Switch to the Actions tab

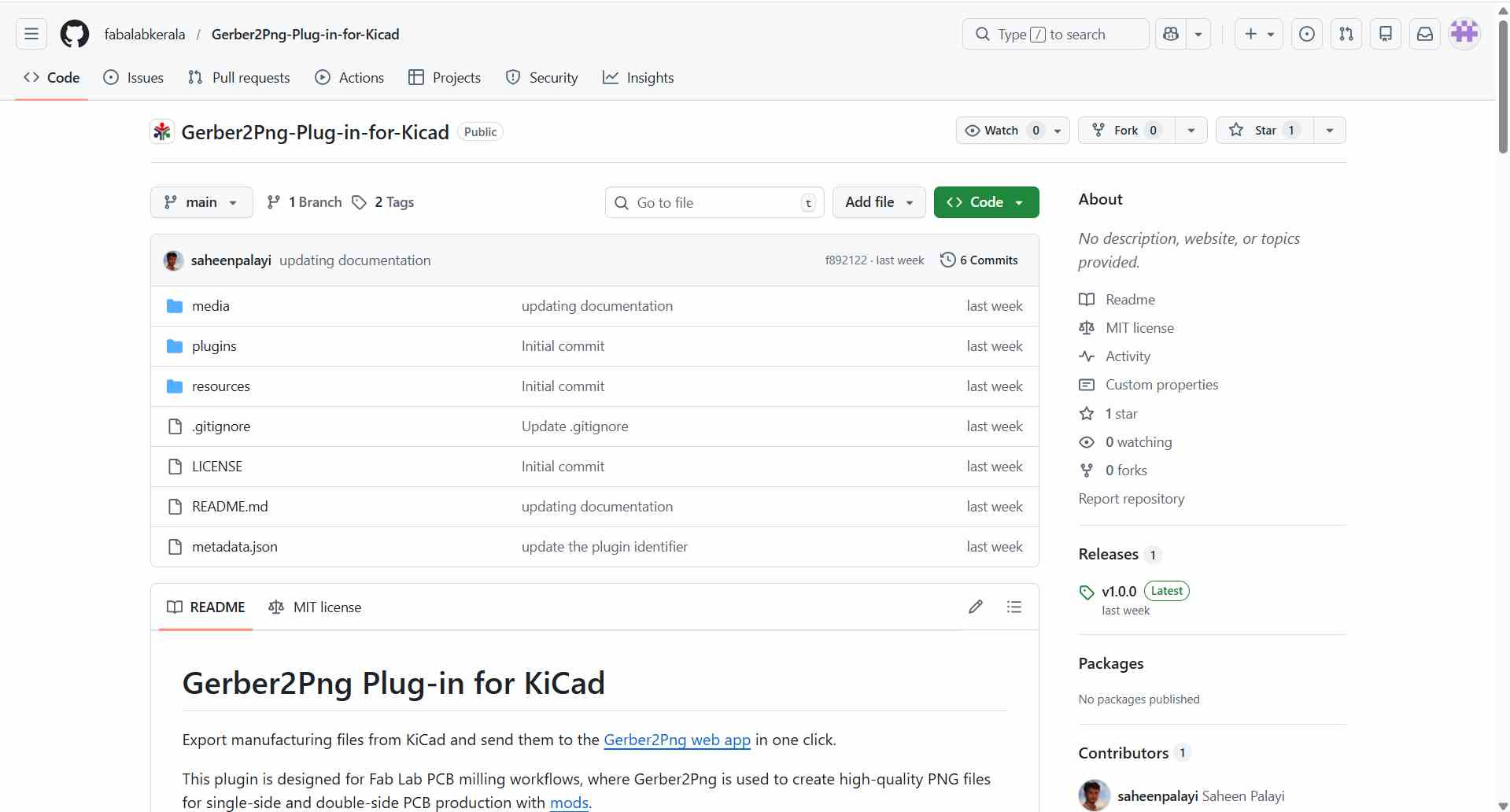349,77
